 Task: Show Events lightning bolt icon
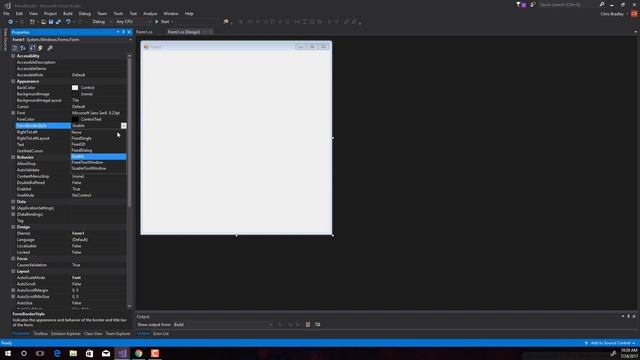40,48
